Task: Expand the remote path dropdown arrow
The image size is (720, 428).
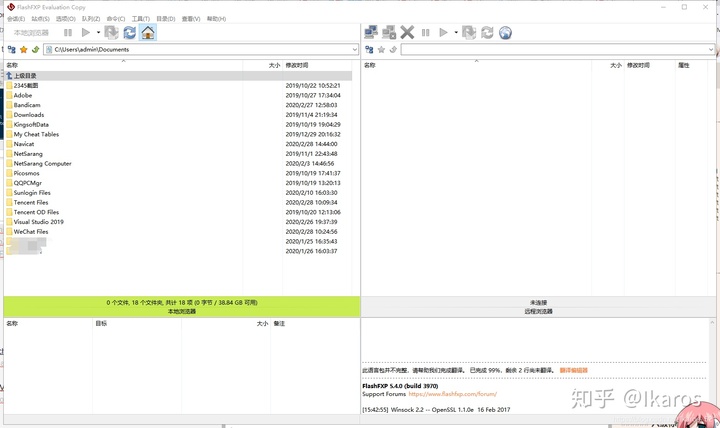Action: click(711, 50)
